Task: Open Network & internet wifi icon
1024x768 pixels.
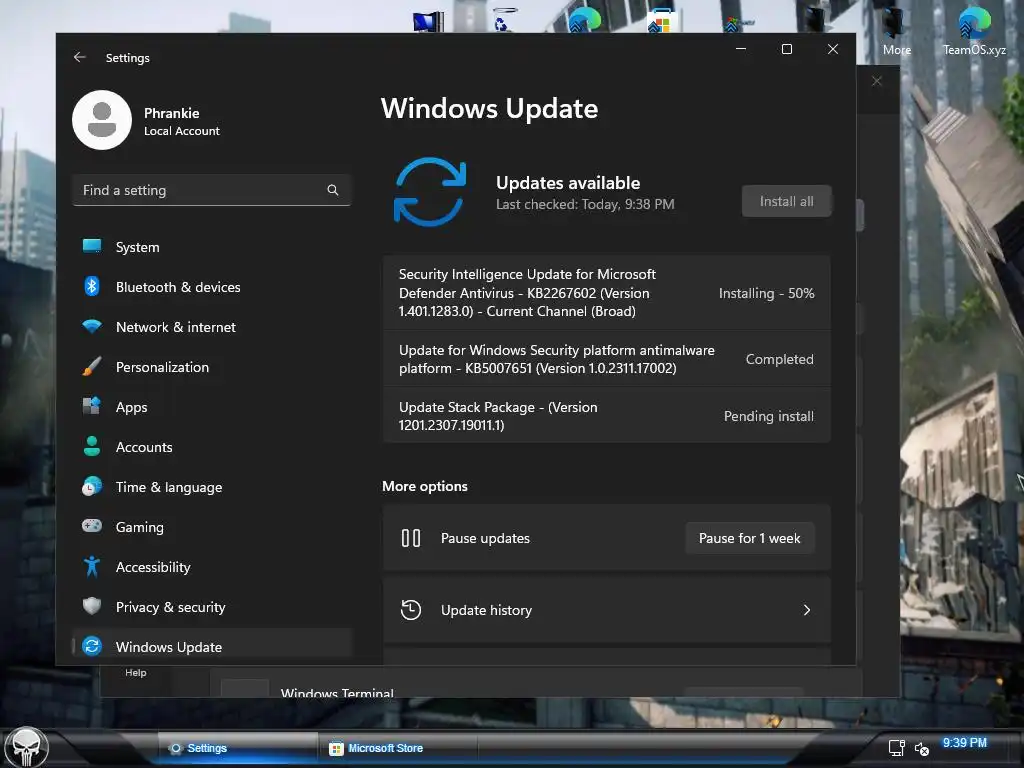Action: coord(92,326)
